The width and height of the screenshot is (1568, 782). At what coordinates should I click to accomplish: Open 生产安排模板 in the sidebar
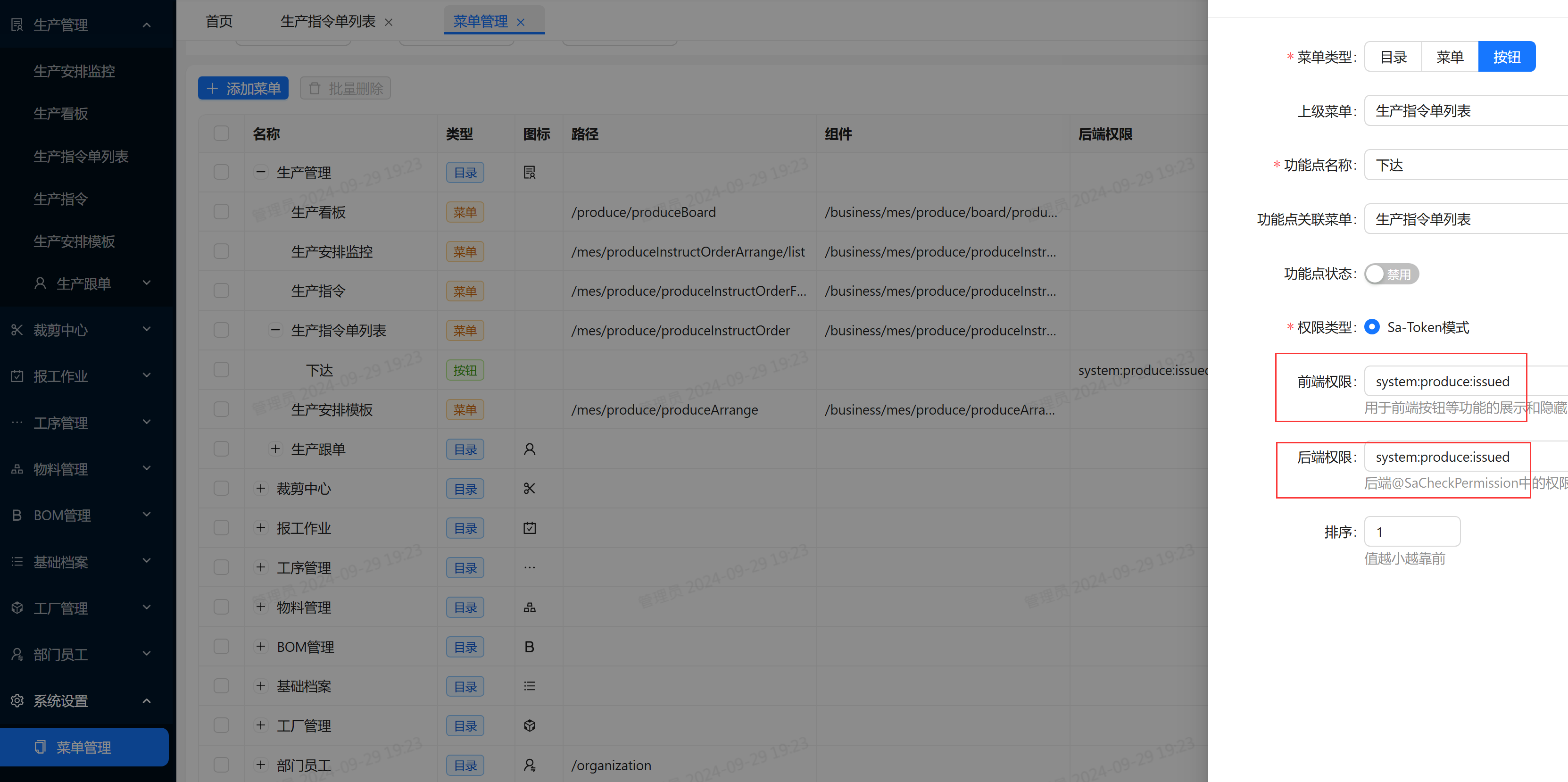(x=74, y=241)
